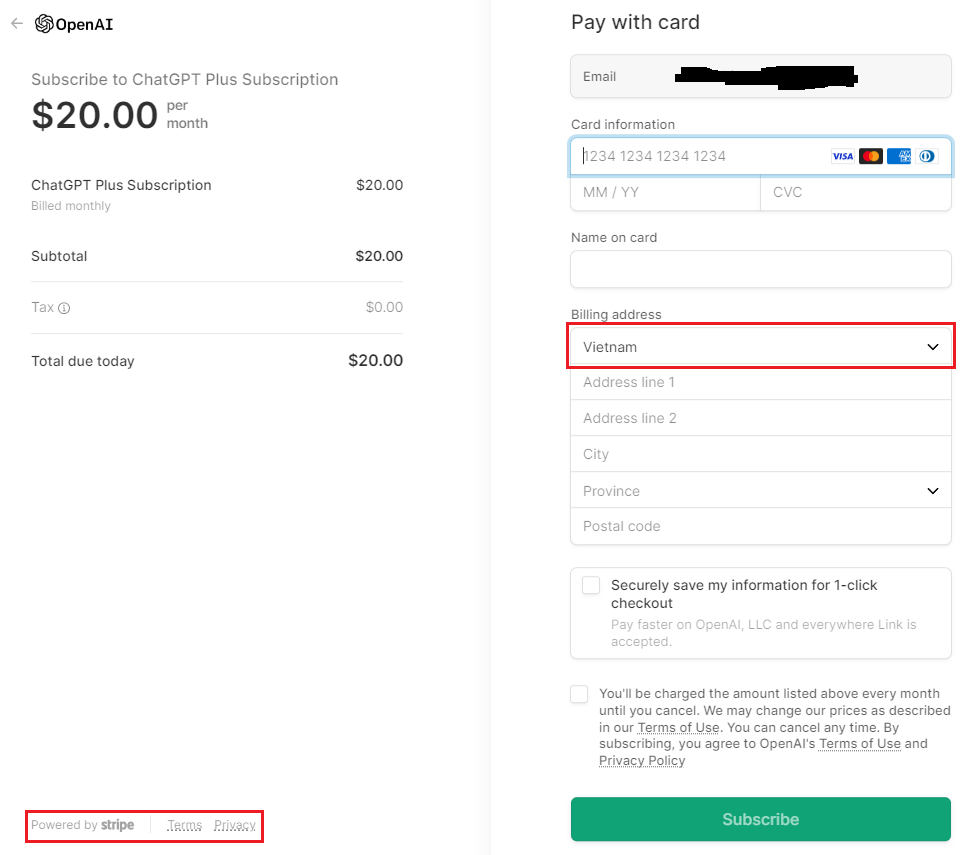Click the OpenAI logo
967x855 pixels.
click(x=74, y=24)
